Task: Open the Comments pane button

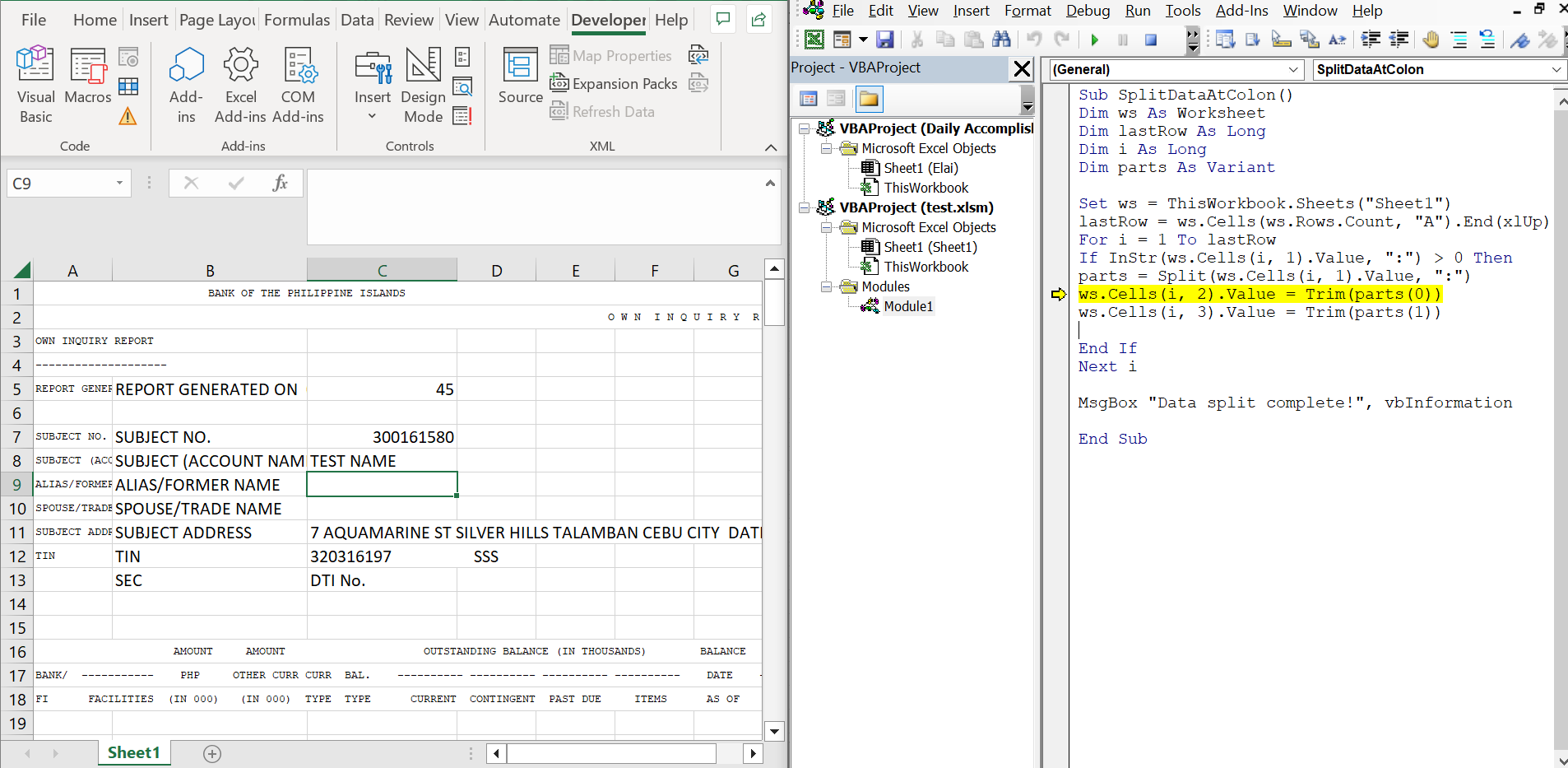Action: pos(723,19)
